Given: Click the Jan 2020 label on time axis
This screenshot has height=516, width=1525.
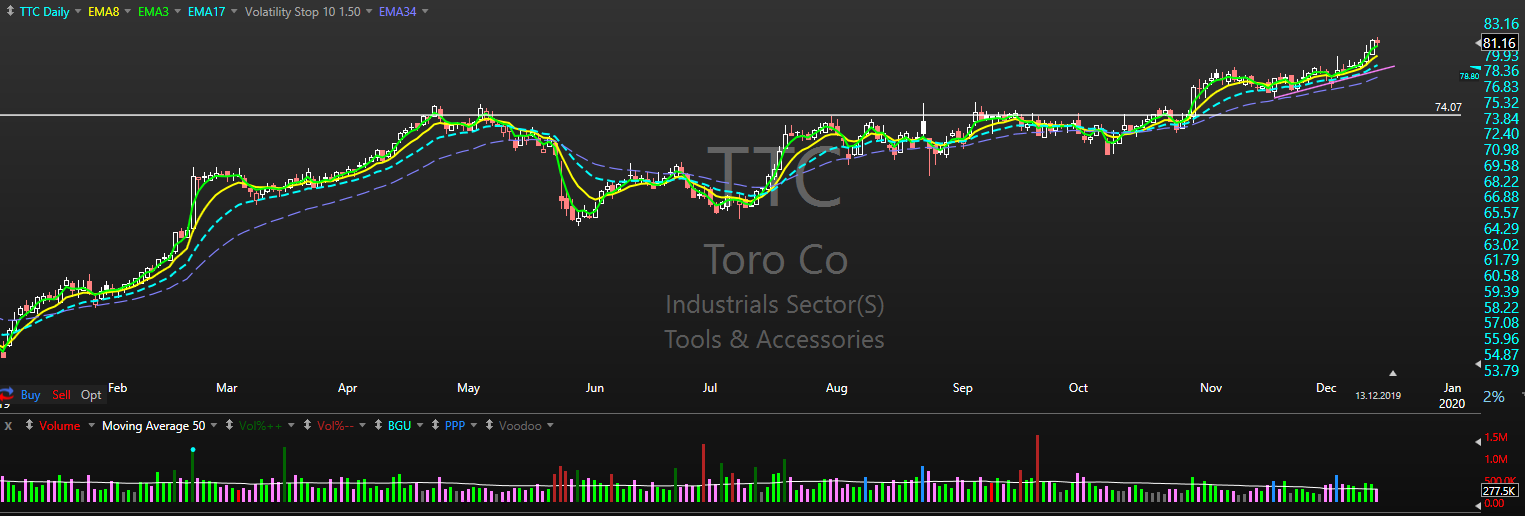Looking at the screenshot, I should click(x=1452, y=396).
